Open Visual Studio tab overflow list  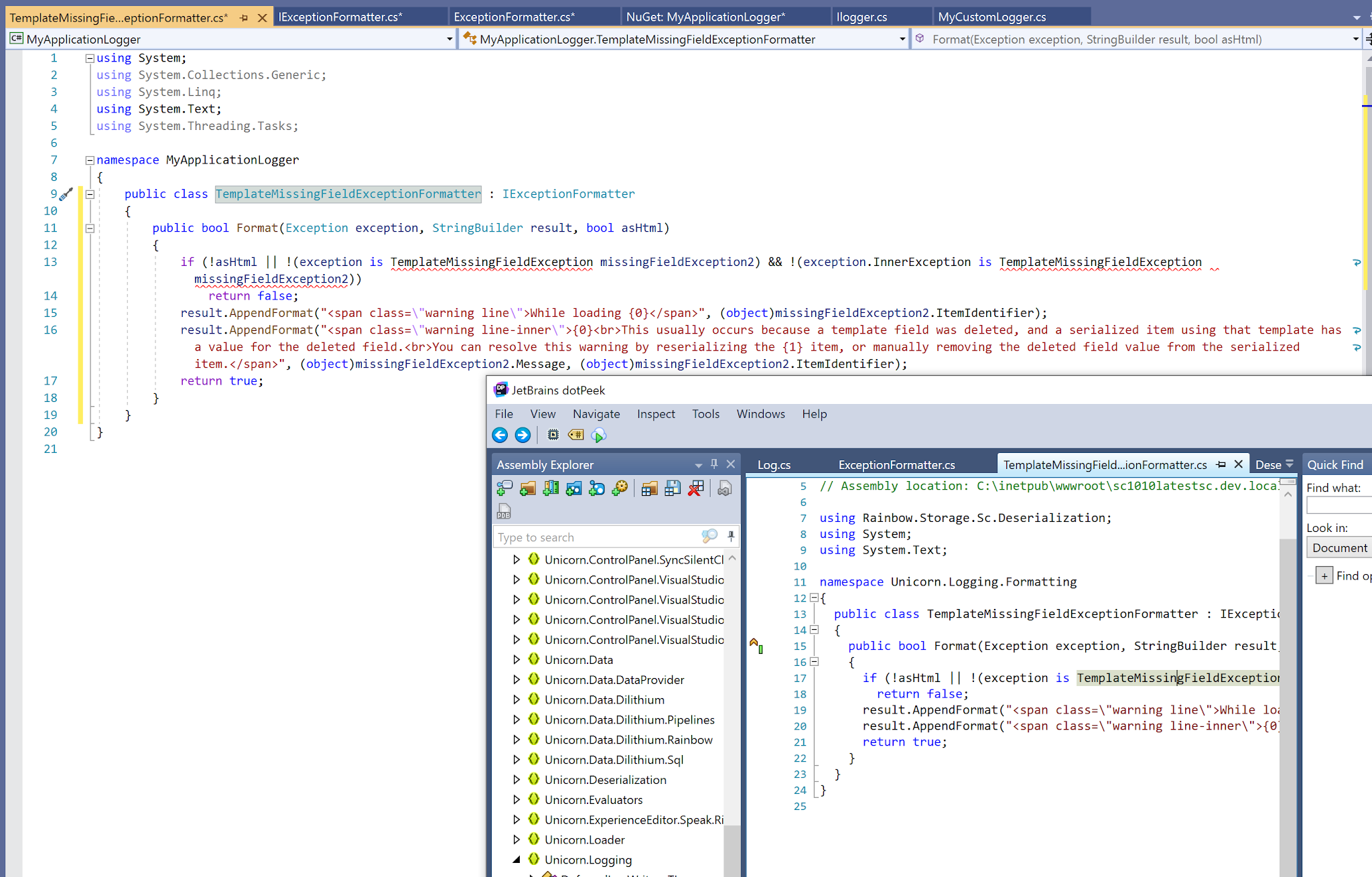(1357, 18)
